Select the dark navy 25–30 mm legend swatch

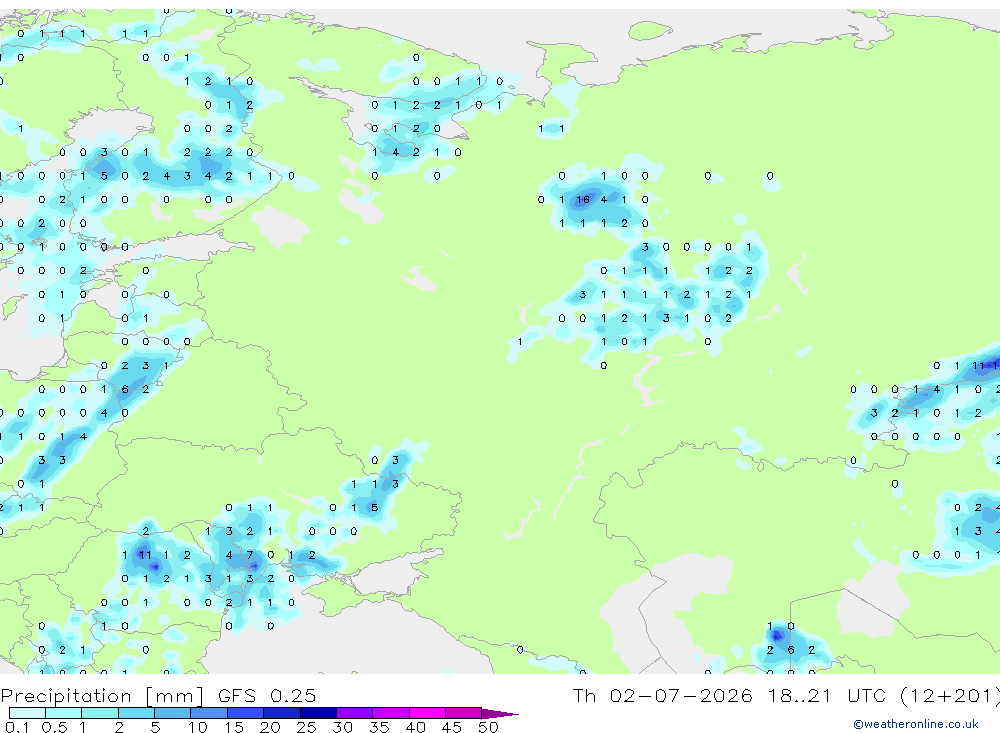tap(318, 713)
